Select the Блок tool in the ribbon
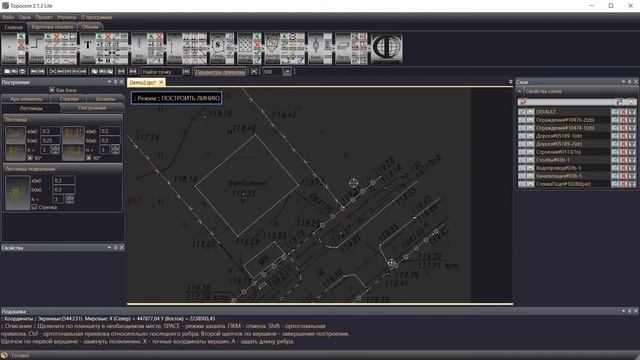 [316, 49]
